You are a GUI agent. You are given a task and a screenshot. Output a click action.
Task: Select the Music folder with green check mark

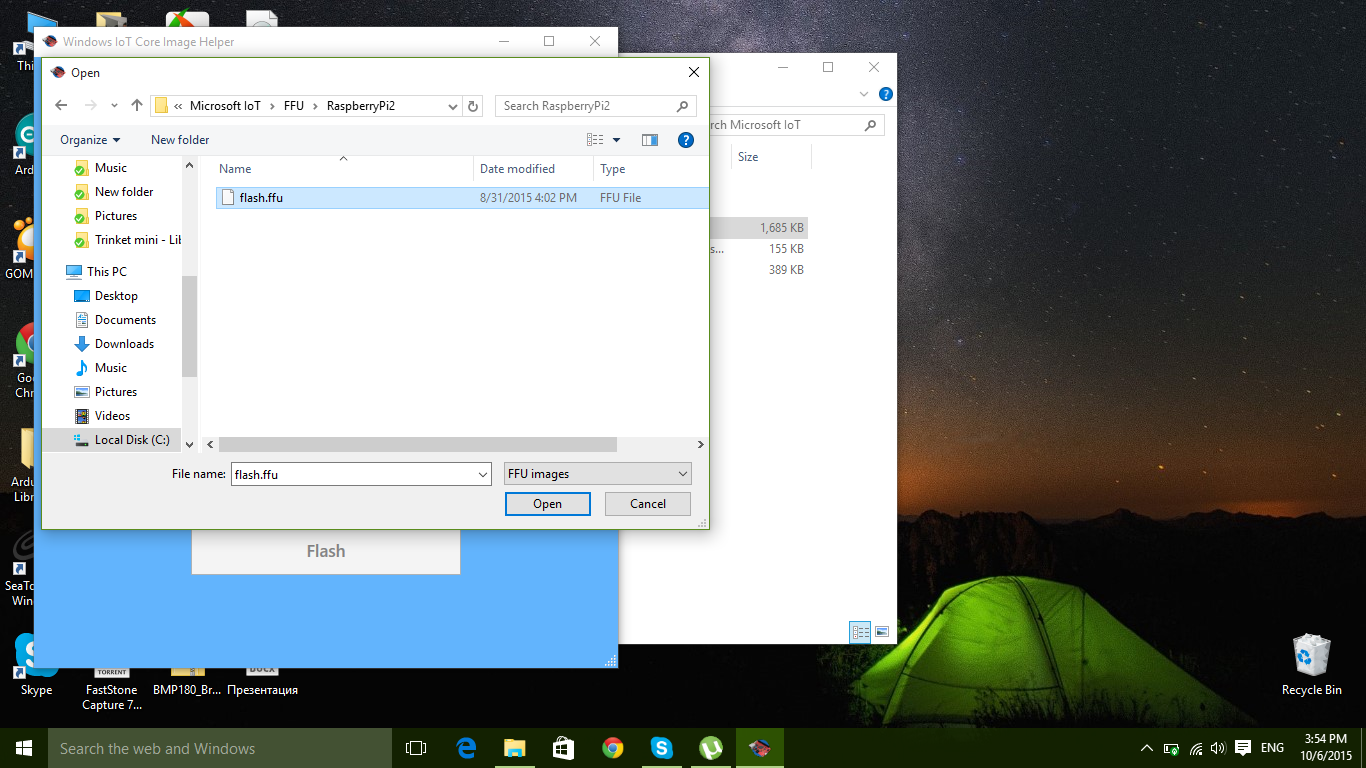(111, 168)
